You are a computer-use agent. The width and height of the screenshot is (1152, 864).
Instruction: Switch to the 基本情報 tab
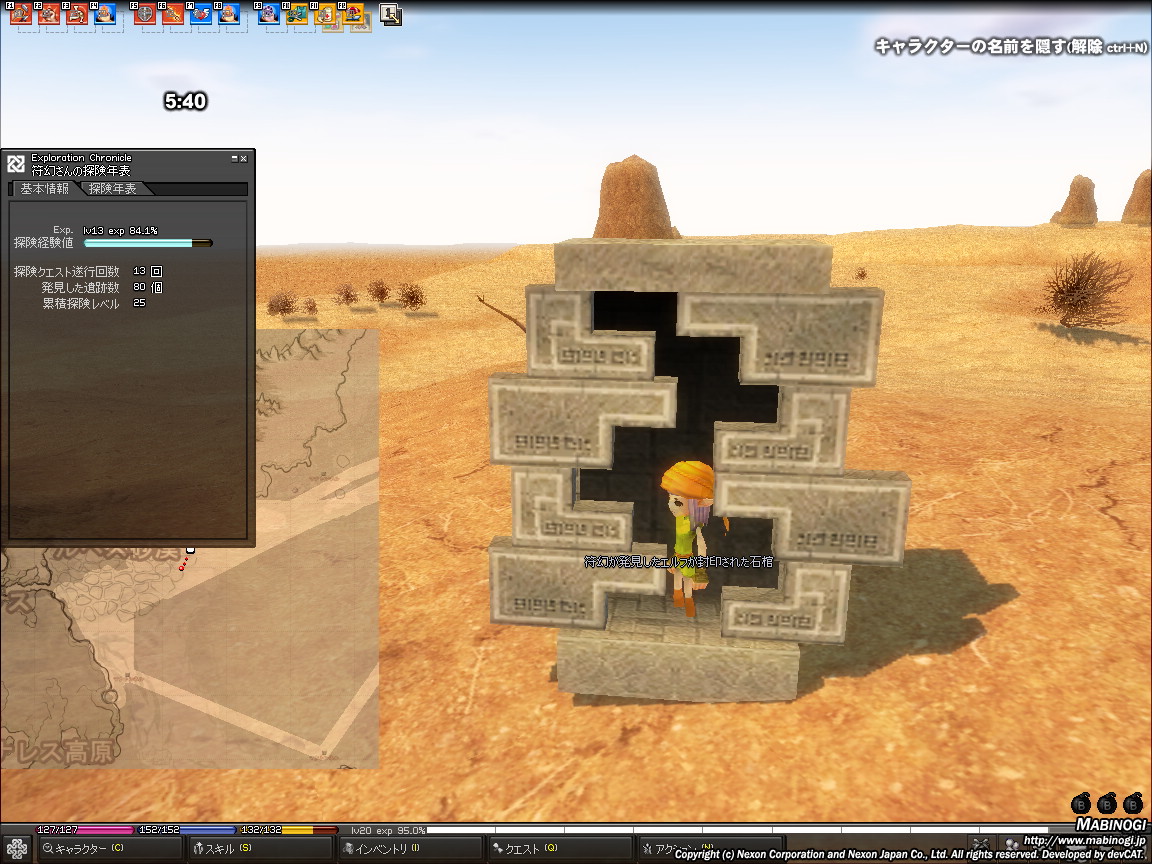tap(44, 189)
